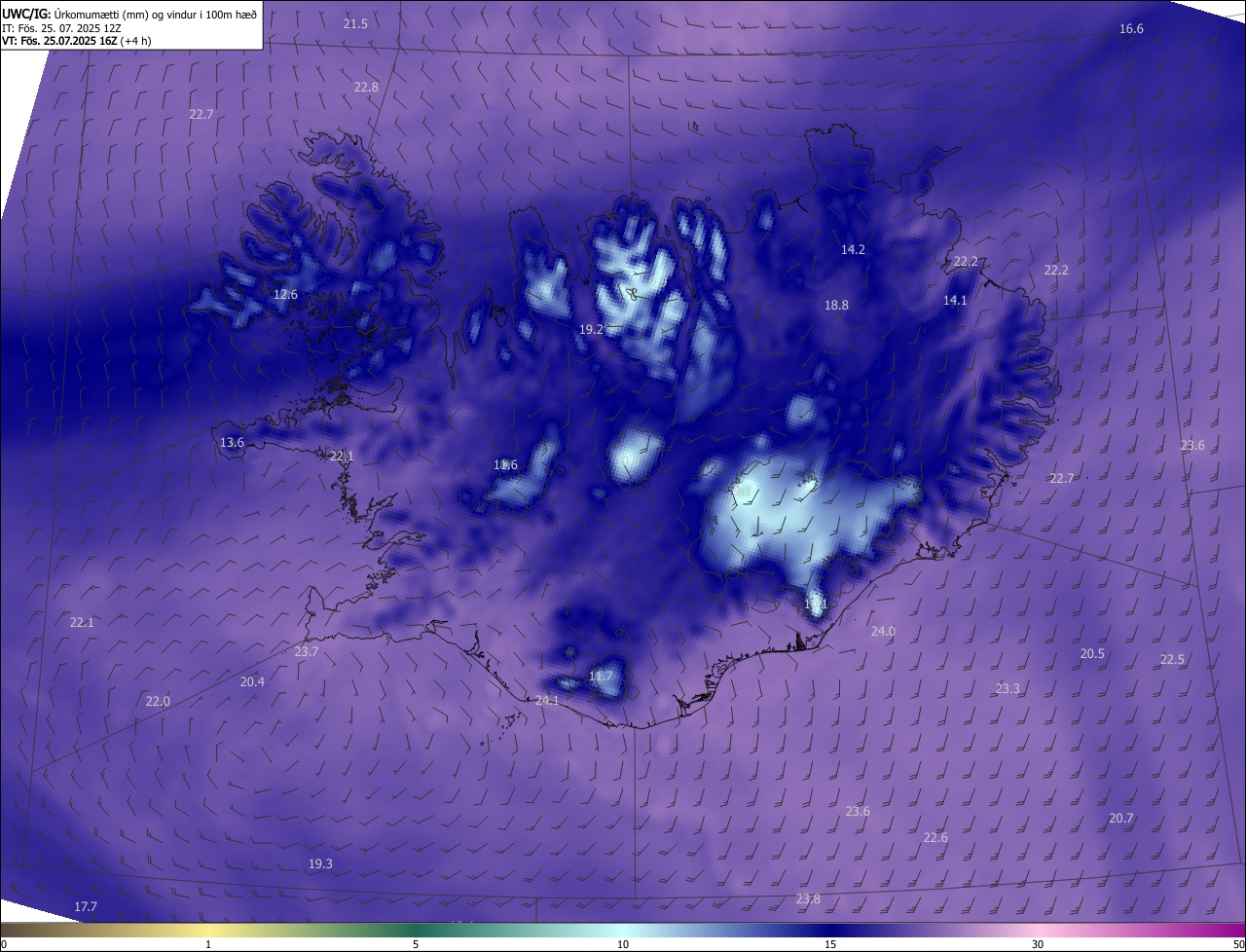The image size is (1246, 952).
Task: Click the colorbar tick label 1
Action: point(208,945)
